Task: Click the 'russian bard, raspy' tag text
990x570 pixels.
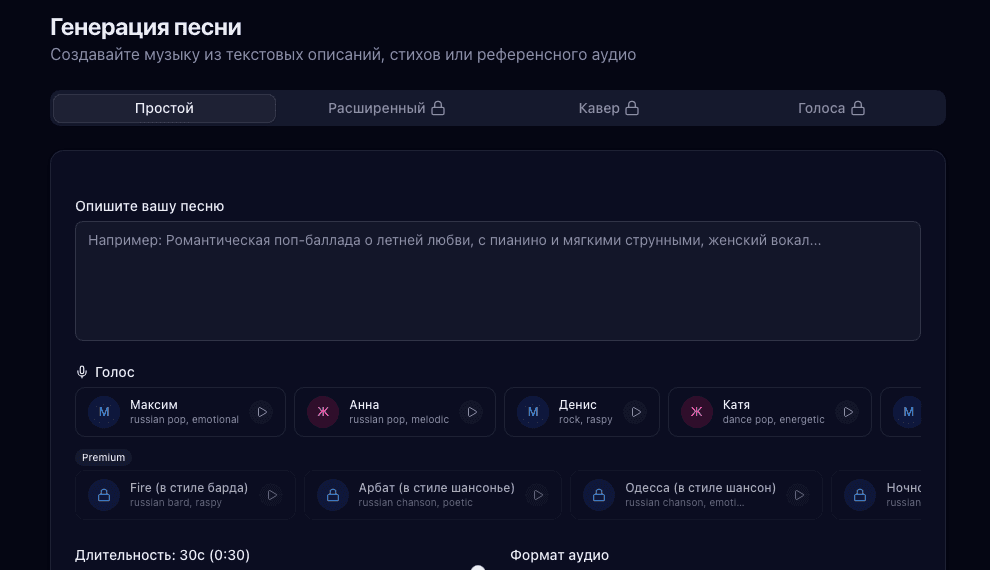Action: tap(176, 502)
